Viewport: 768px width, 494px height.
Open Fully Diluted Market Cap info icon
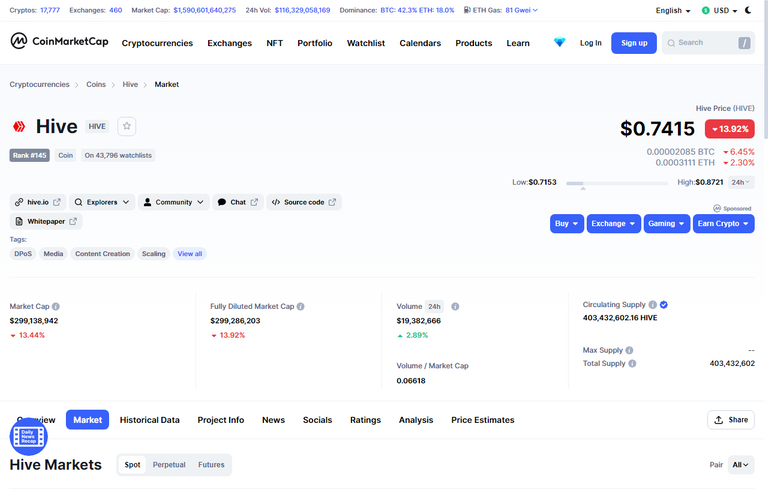point(301,306)
